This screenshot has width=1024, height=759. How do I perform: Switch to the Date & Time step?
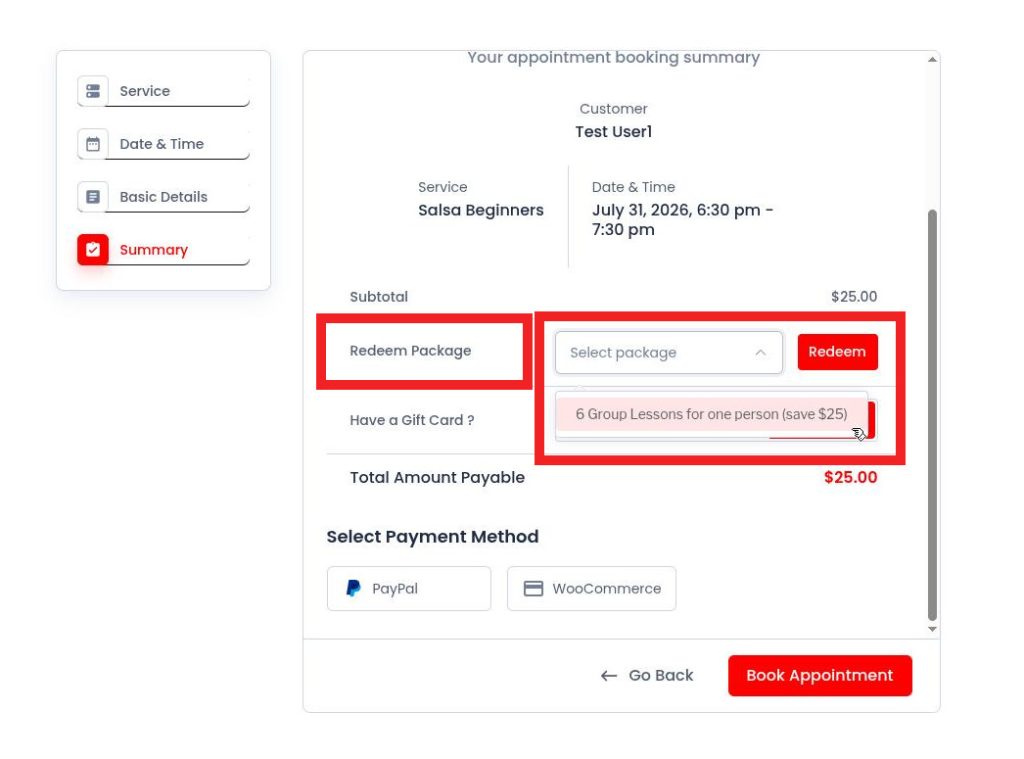tap(163, 144)
